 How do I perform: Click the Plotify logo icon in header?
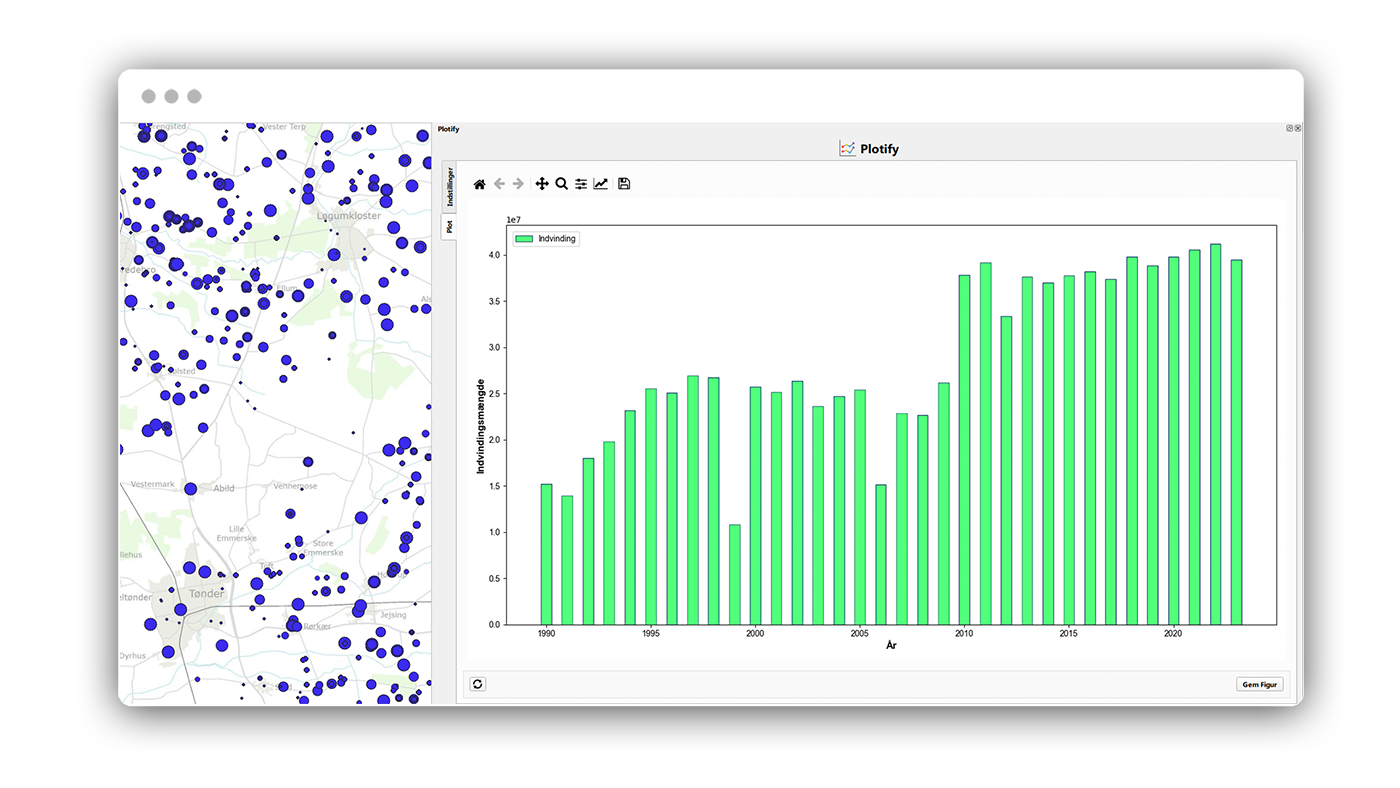click(x=847, y=149)
